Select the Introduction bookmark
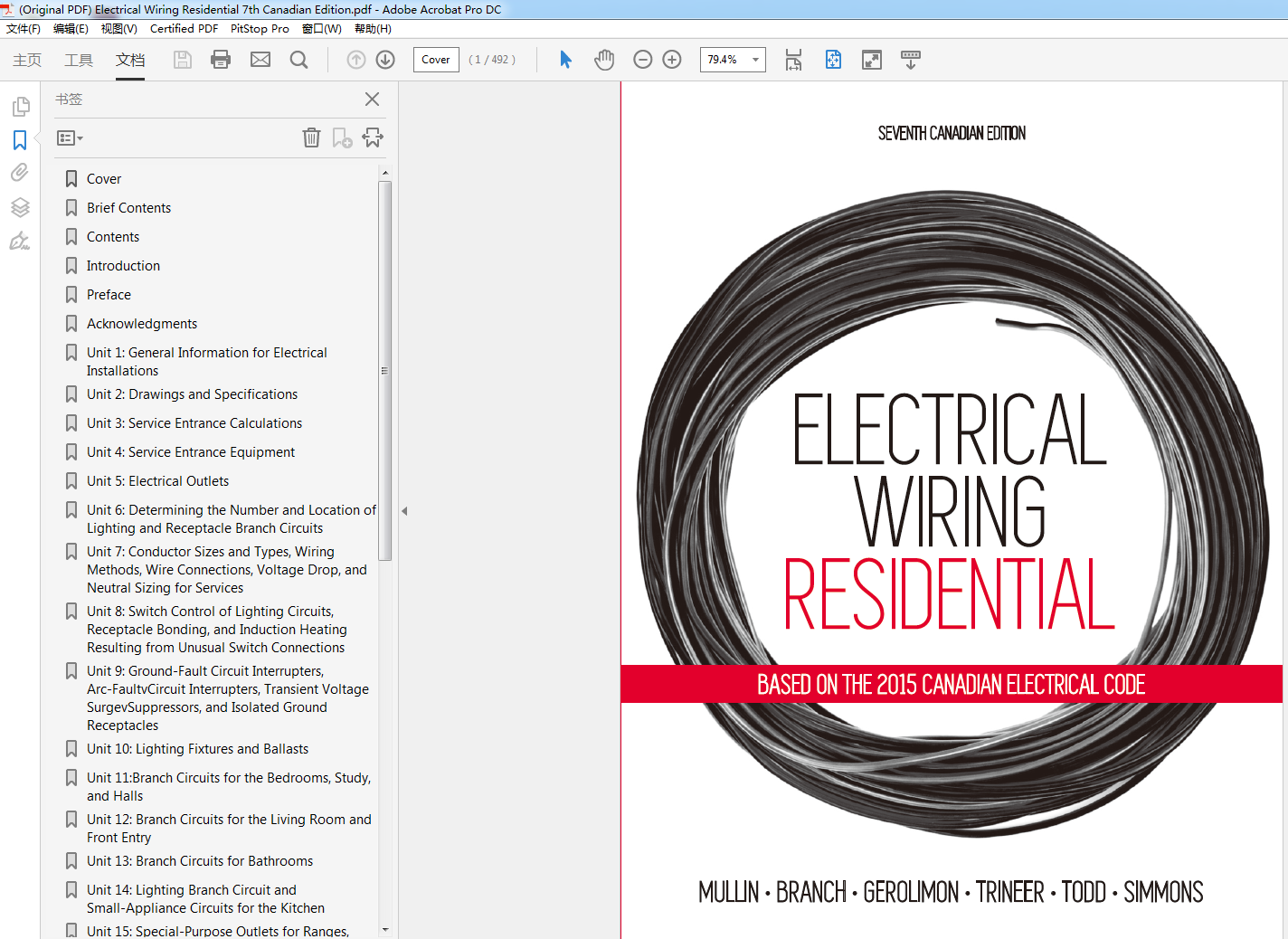 123,266
